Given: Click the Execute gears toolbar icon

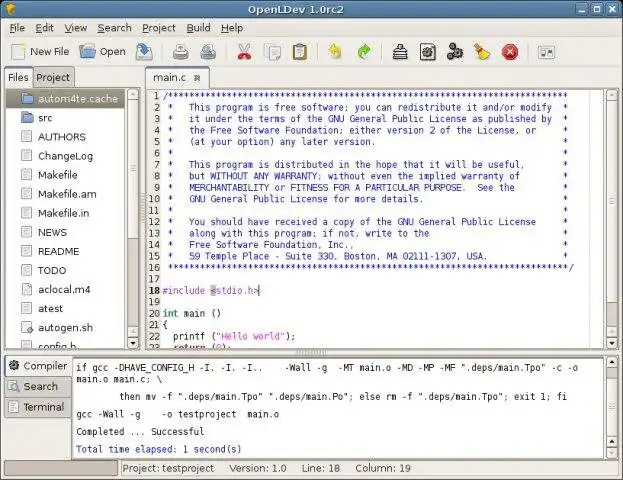Looking at the screenshot, I should [455, 52].
